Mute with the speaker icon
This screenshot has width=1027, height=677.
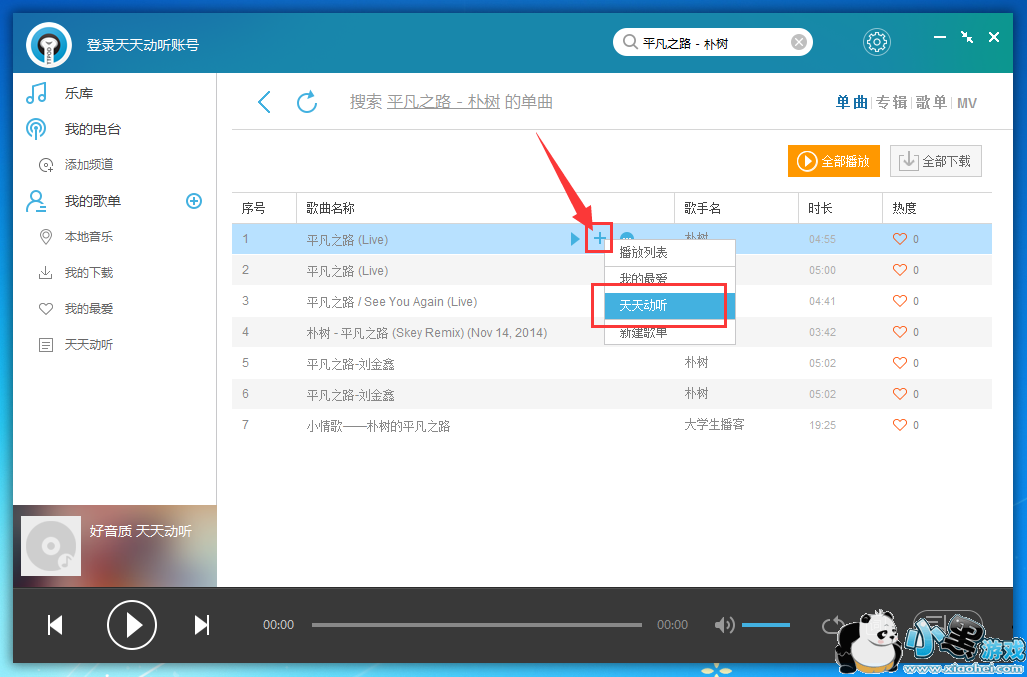pos(724,625)
